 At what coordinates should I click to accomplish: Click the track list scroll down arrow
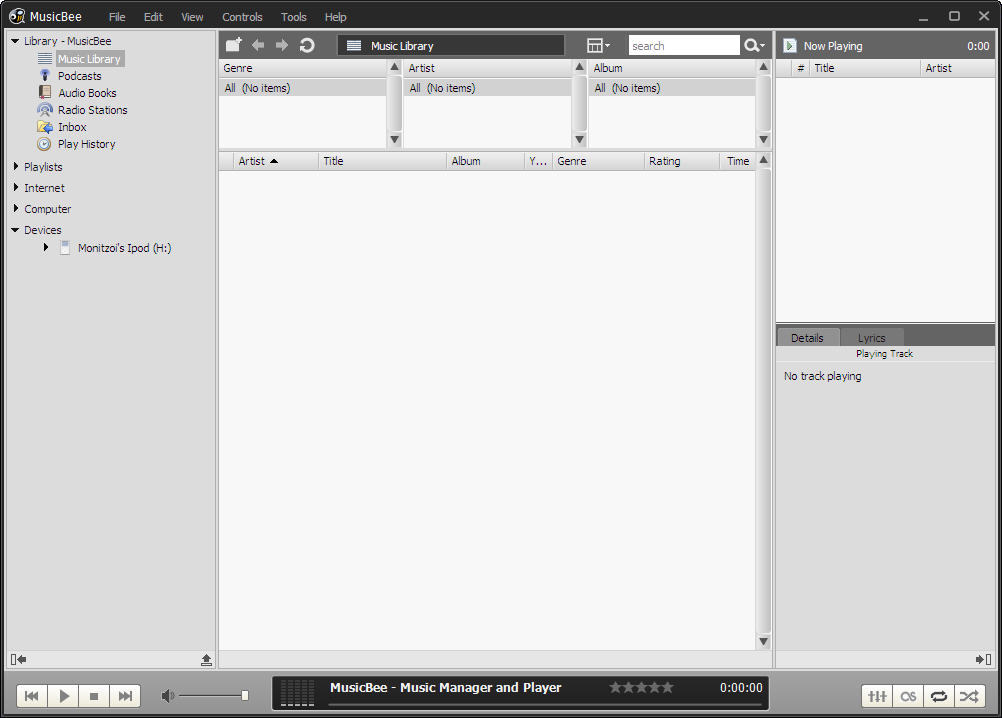pyautogui.click(x=763, y=641)
